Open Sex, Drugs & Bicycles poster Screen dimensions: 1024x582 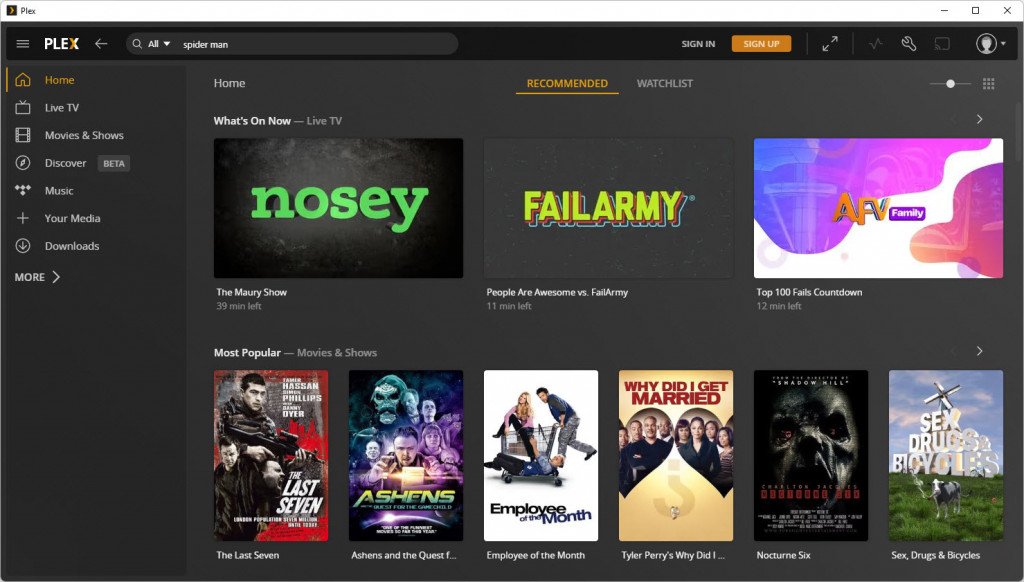pyautogui.click(x=946, y=455)
